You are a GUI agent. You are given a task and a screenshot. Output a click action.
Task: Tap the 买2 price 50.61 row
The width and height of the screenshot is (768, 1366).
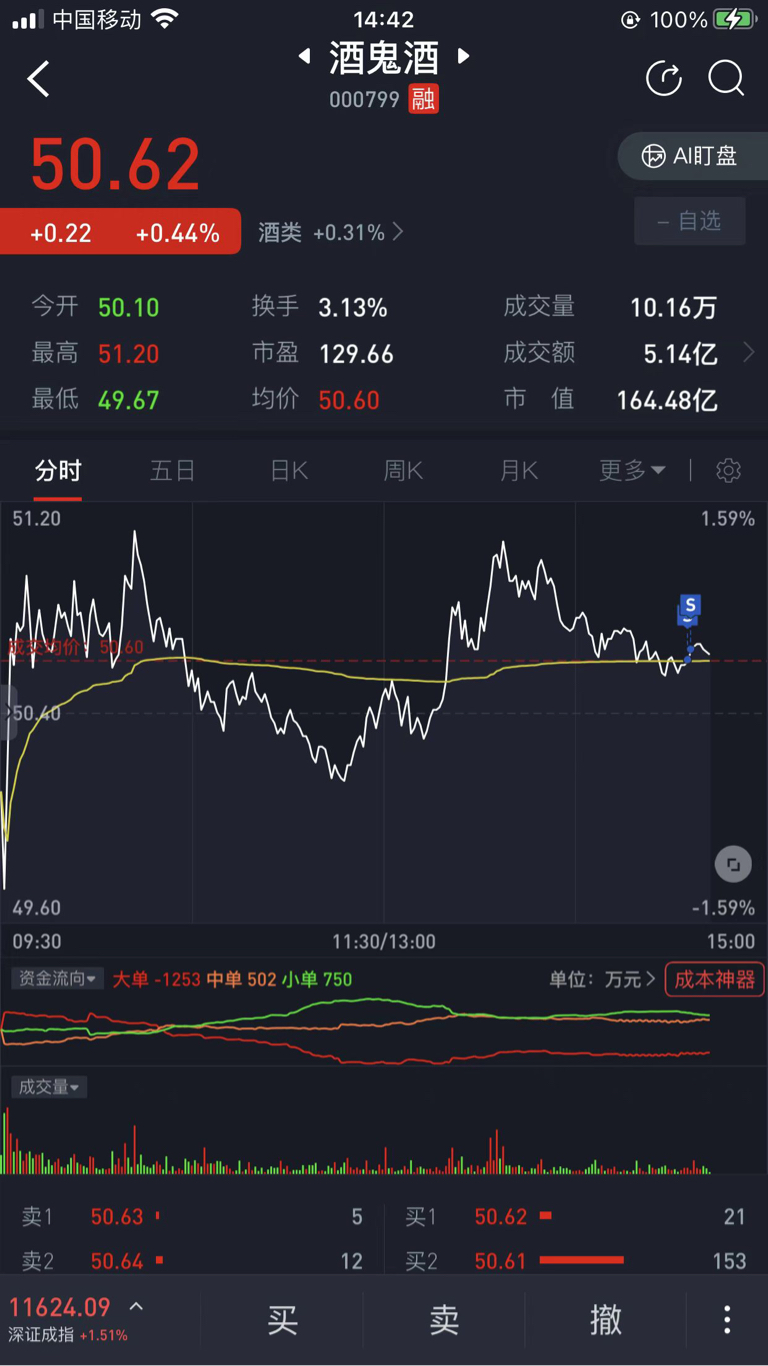(576, 1261)
